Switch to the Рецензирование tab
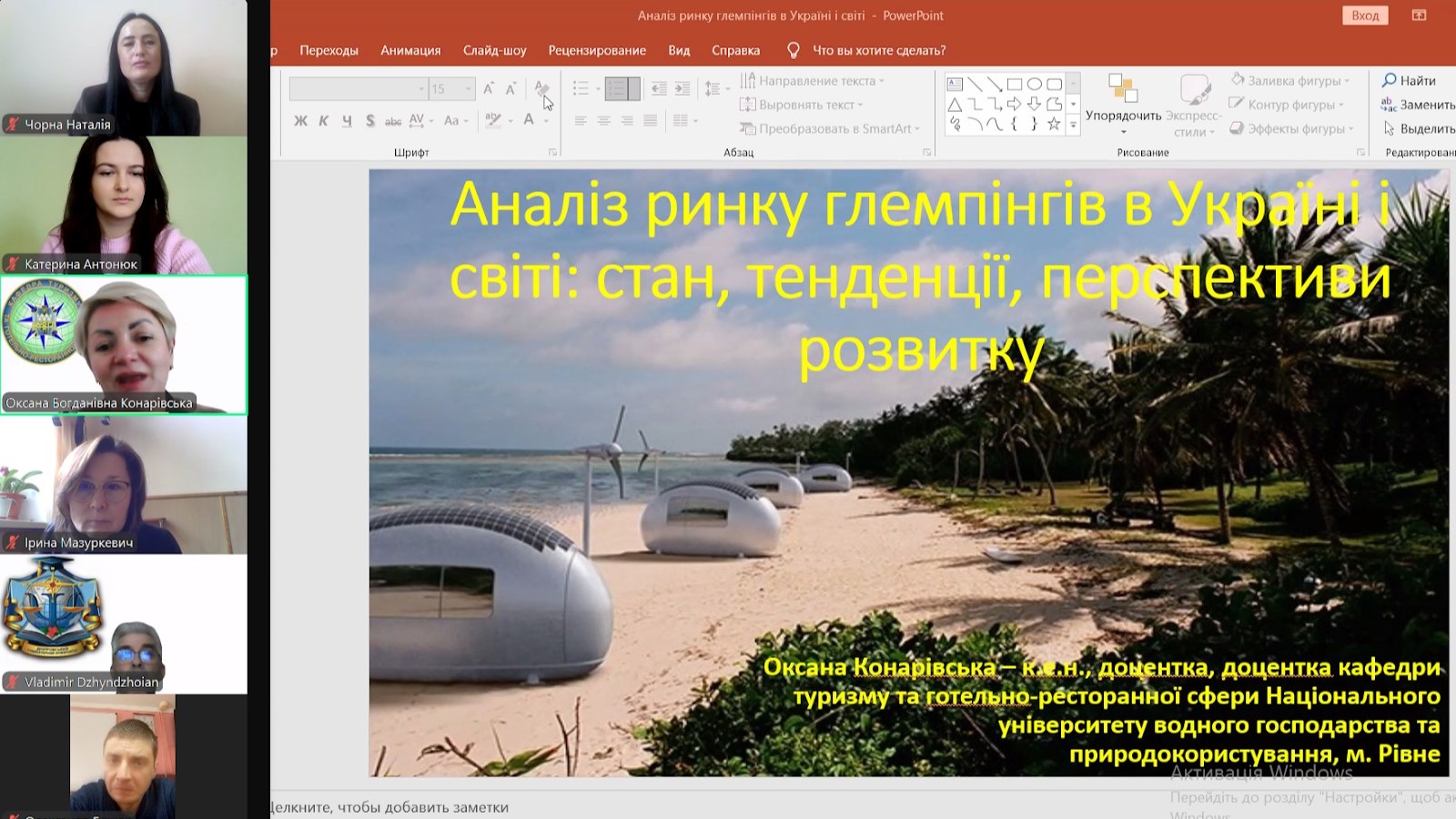The image size is (1456, 819). coord(597,50)
